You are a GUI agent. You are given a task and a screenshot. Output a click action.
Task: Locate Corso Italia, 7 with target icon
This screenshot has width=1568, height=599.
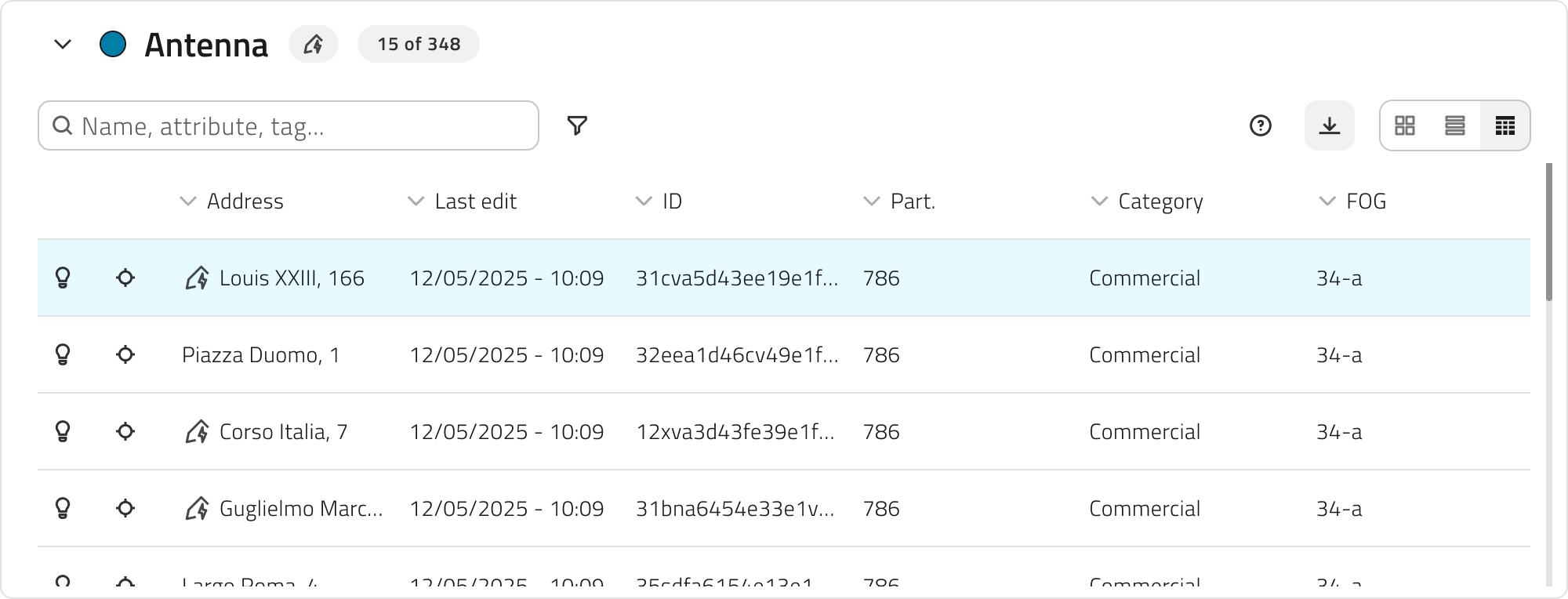click(x=125, y=432)
